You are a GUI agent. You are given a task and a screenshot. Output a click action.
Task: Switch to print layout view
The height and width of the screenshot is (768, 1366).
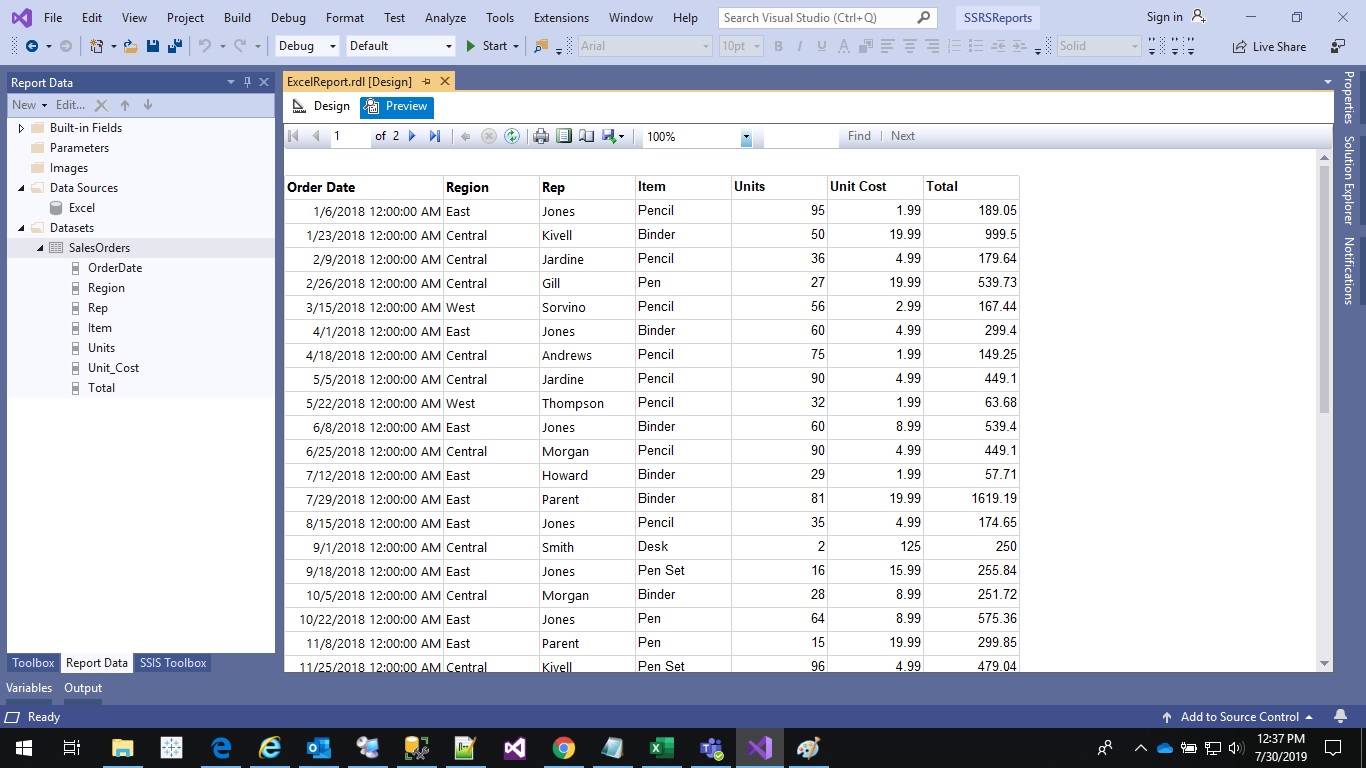[x=564, y=136]
